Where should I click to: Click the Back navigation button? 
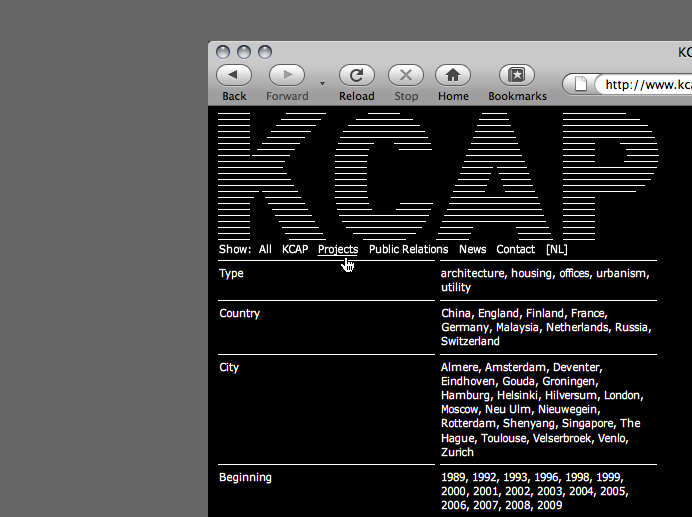[234, 75]
